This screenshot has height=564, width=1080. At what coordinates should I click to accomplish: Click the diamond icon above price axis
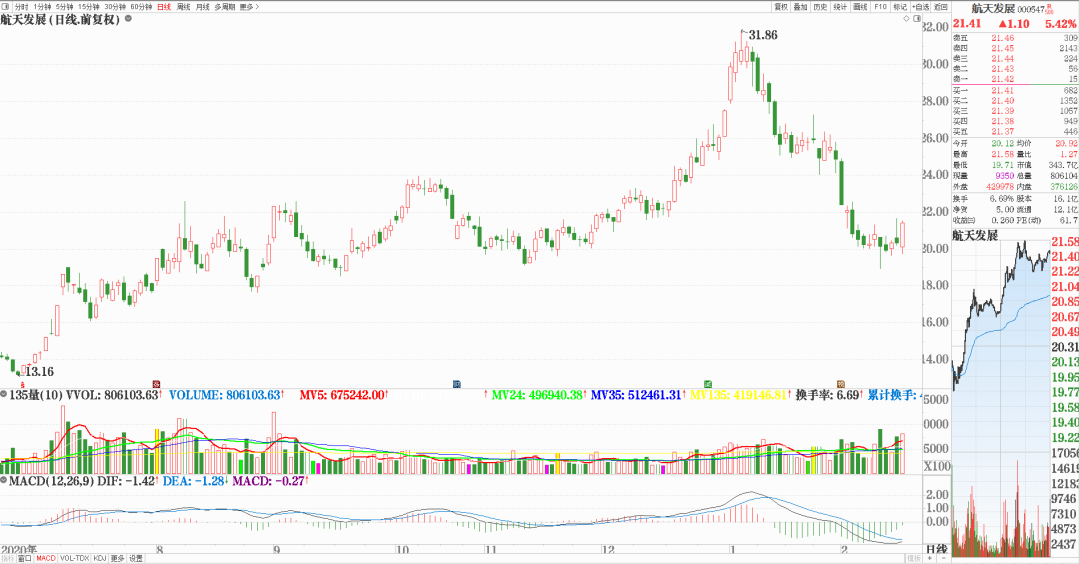click(x=906, y=19)
